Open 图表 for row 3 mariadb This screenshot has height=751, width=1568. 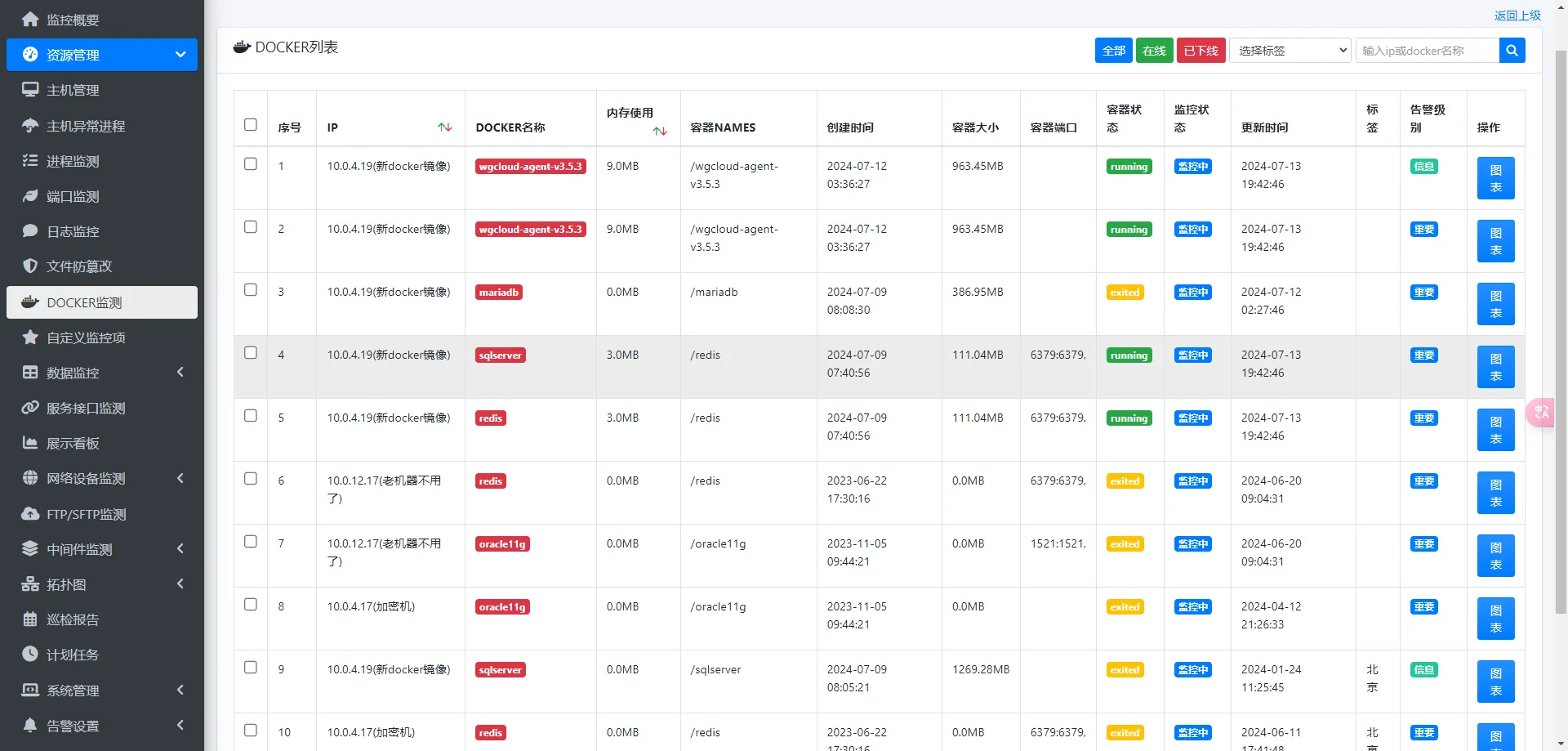coord(1496,304)
